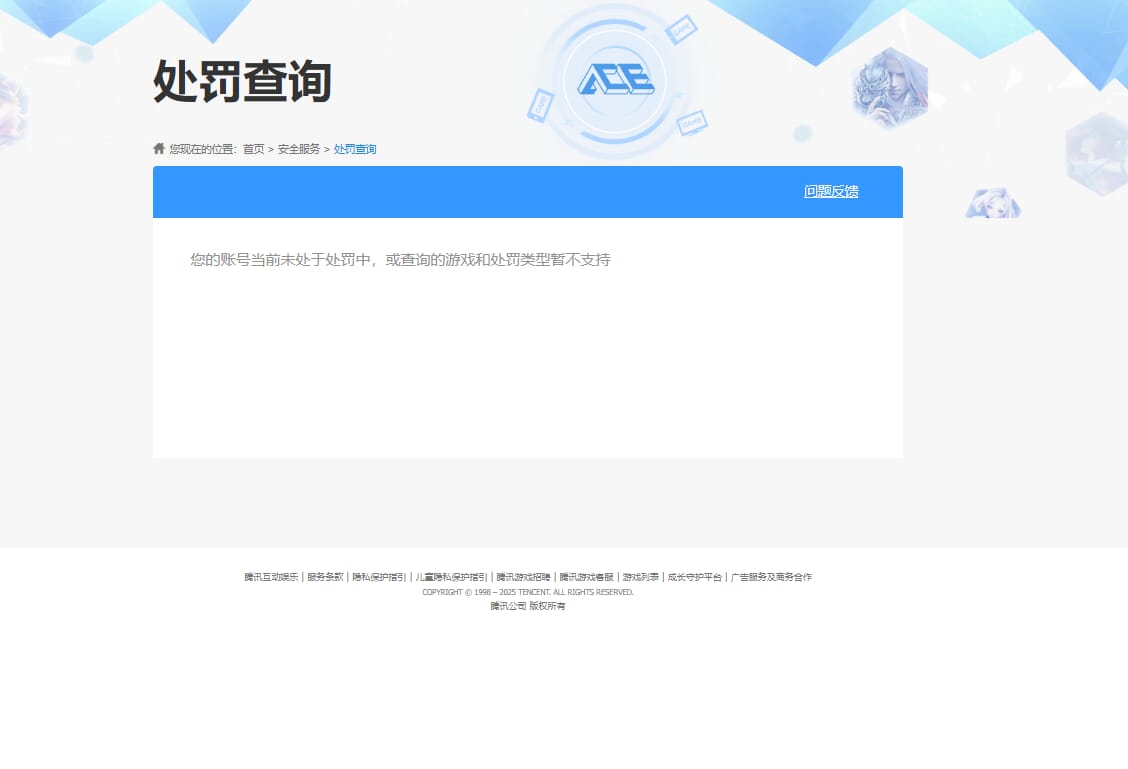Open the 成长守护平台 footer link
The width and height of the screenshot is (1128, 769).
[694, 577]
